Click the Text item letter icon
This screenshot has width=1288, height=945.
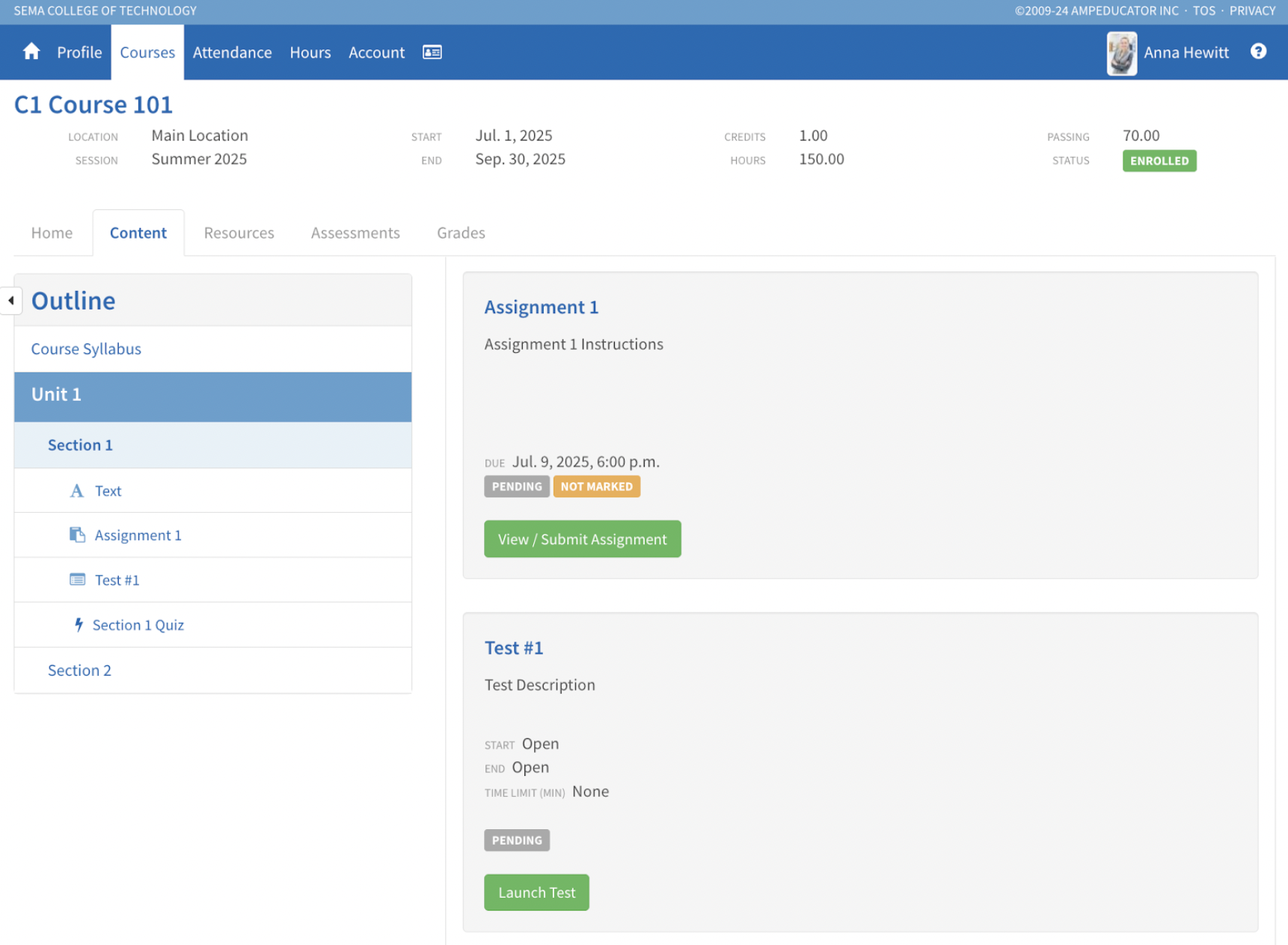click(x=76, y=491)
